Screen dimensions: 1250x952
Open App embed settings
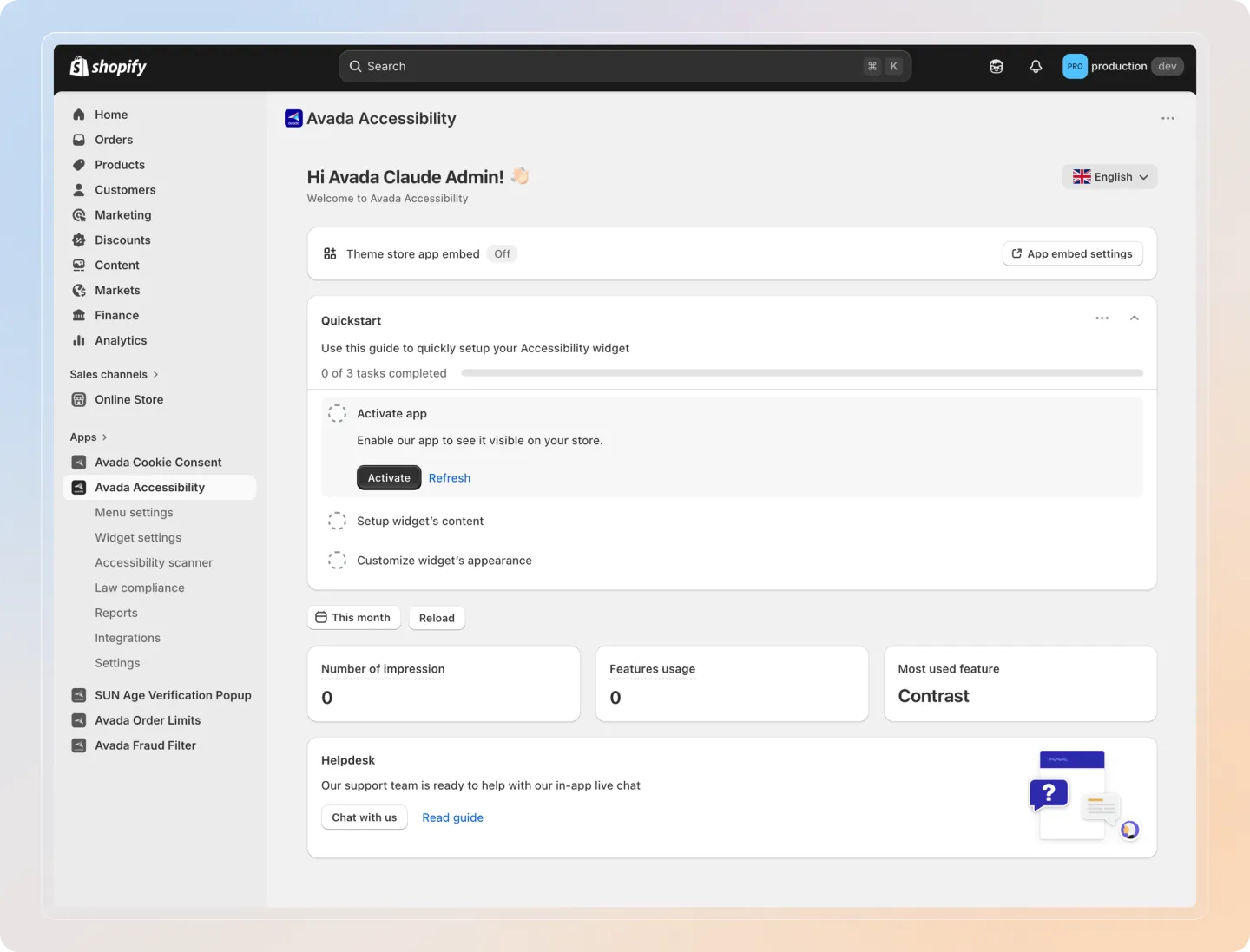tap(1073, 254)
